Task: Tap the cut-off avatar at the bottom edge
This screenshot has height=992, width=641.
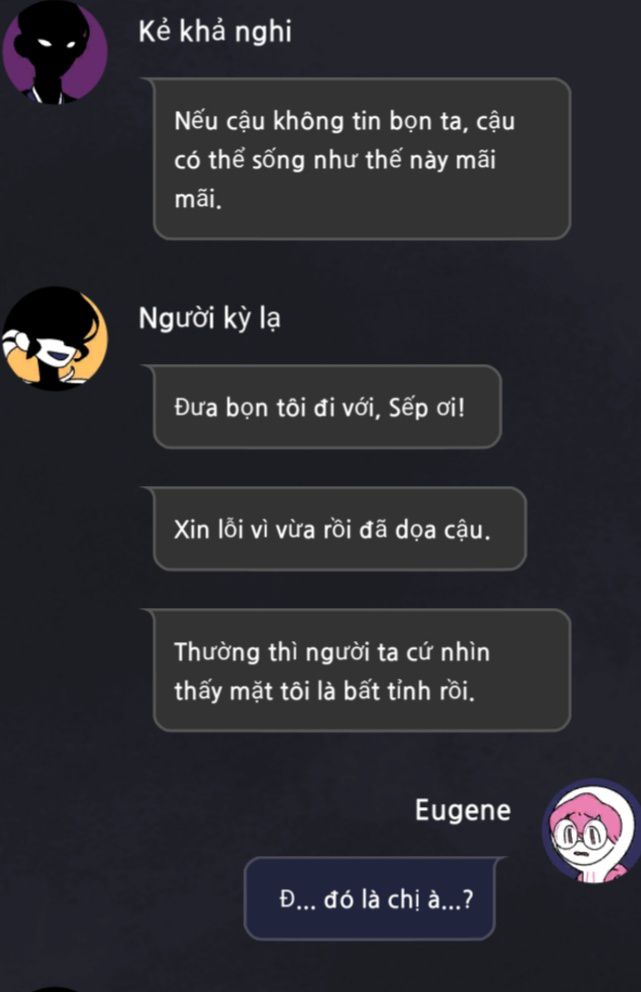Action: point(55,988)
